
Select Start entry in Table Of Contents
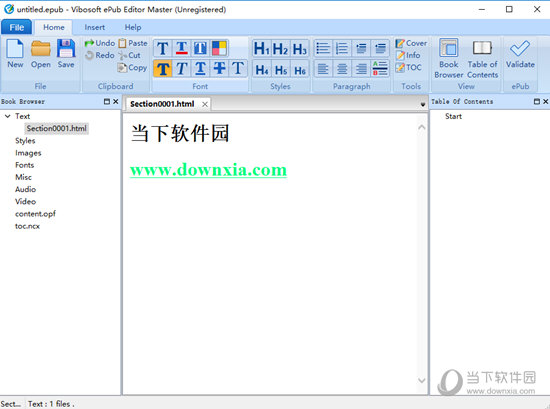click(453, 116)
